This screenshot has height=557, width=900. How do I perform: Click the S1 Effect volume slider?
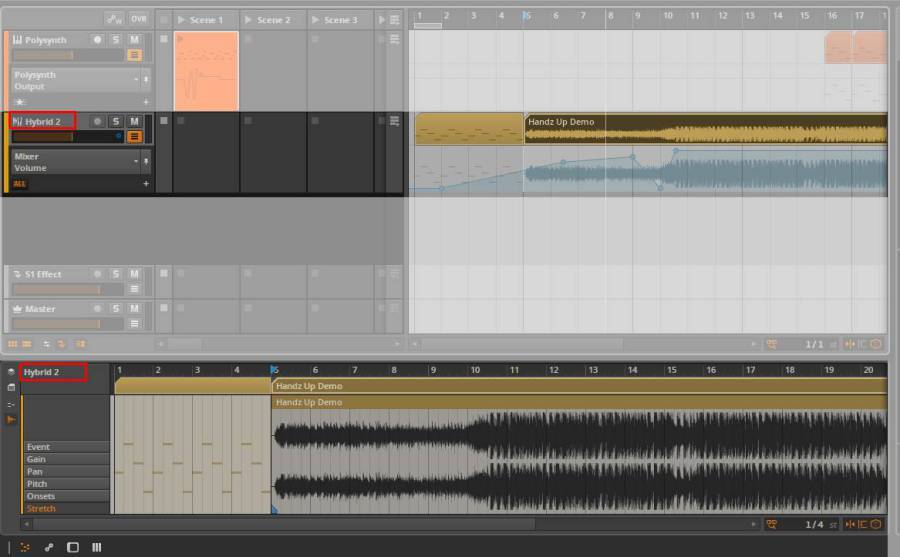point(56,289)
